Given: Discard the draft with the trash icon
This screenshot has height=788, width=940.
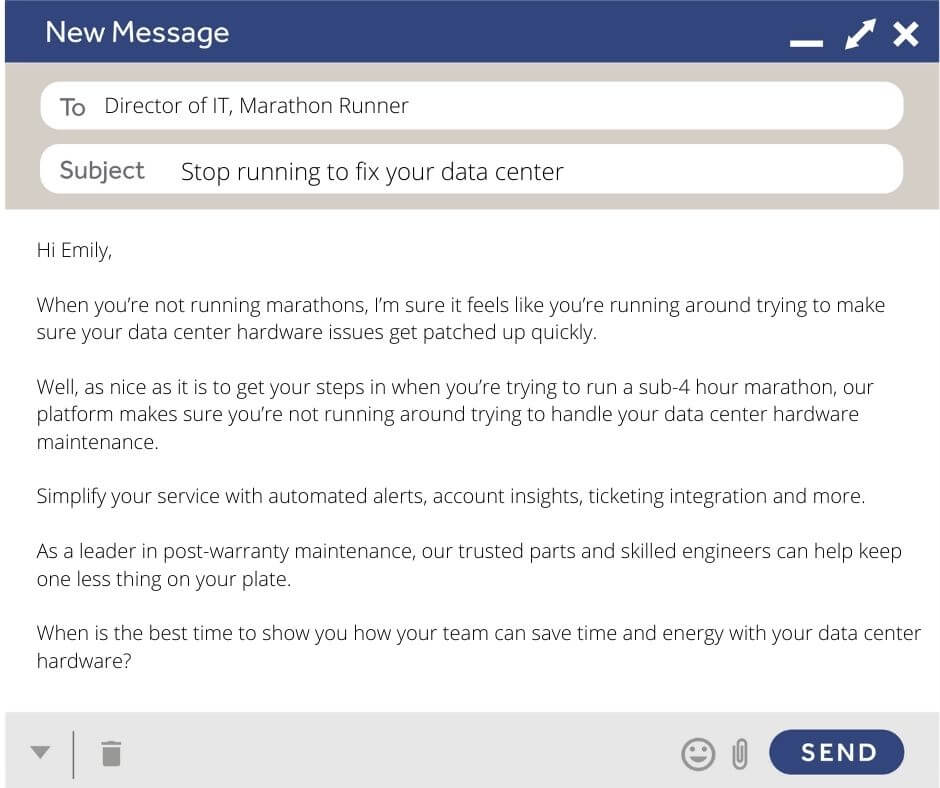Looking at the screenshot, I should tap(111, 753).
